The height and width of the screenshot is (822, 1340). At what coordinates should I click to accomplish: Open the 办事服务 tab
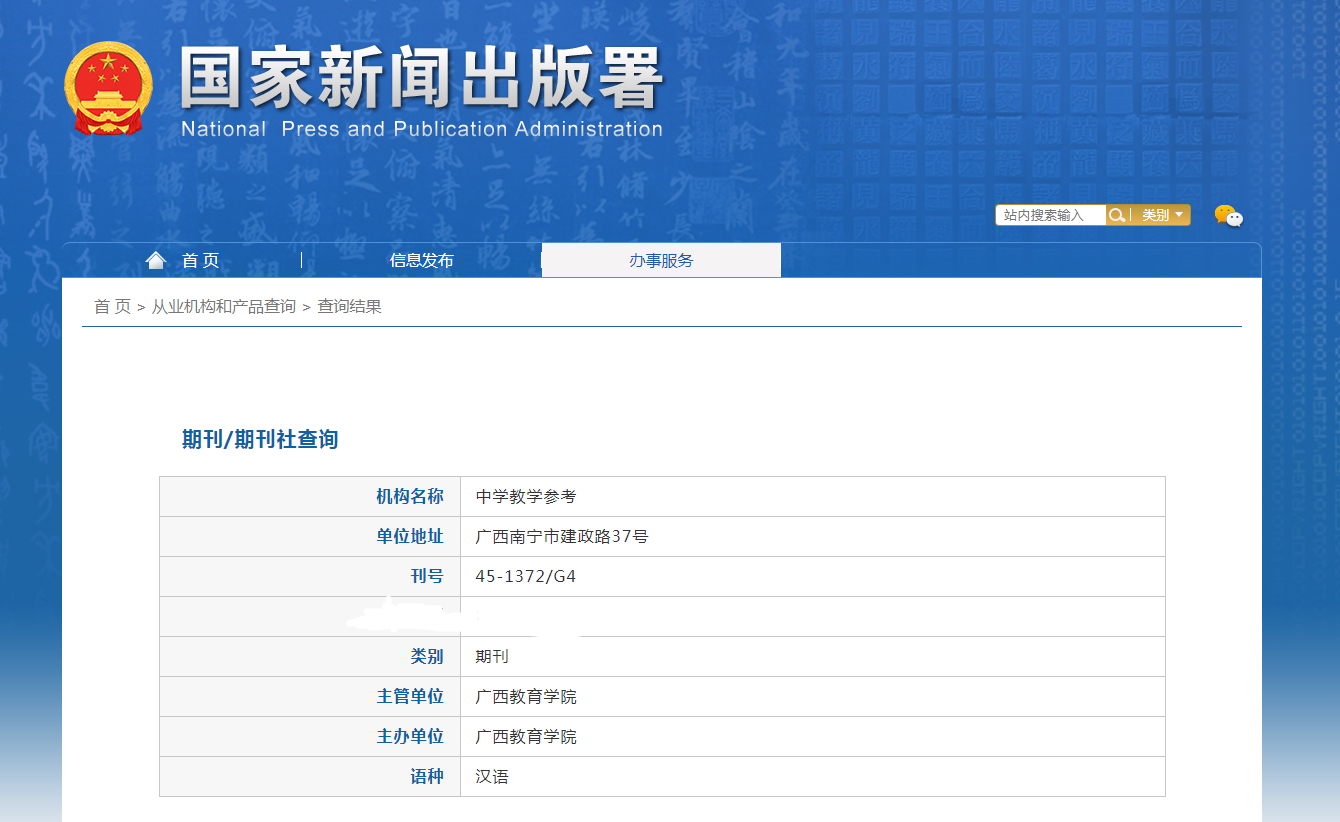(x=660, y=261)
